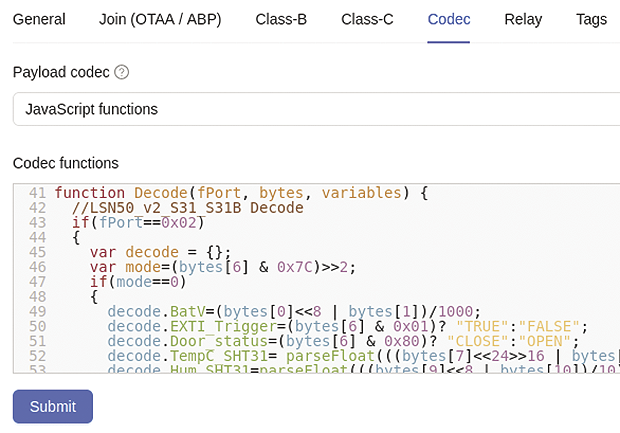
Task: Open the Relay tab
Action: point(523,19)
